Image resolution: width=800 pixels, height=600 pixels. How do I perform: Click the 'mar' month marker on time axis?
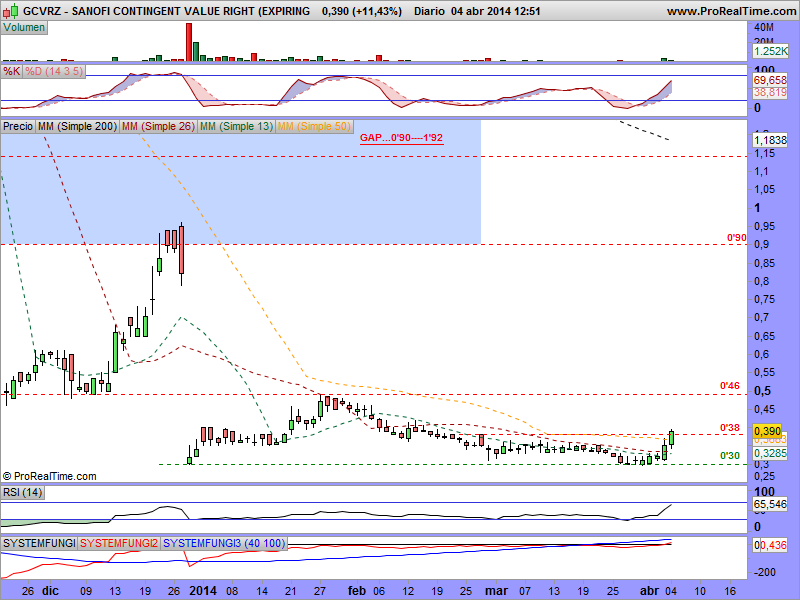[496, 591]
